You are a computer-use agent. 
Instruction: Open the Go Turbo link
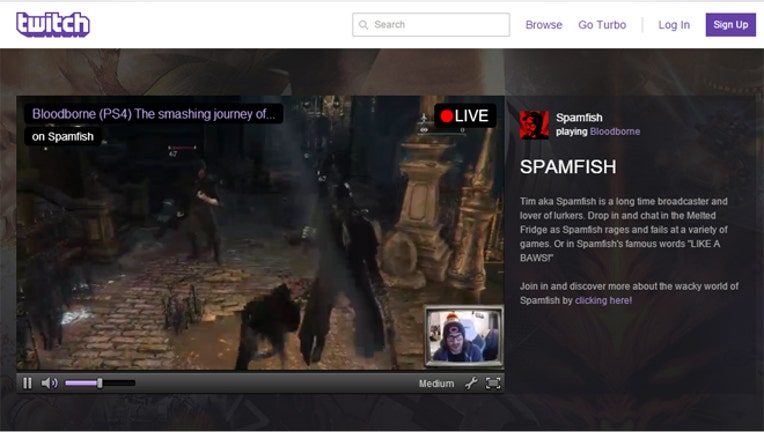(x=602, y=25)
